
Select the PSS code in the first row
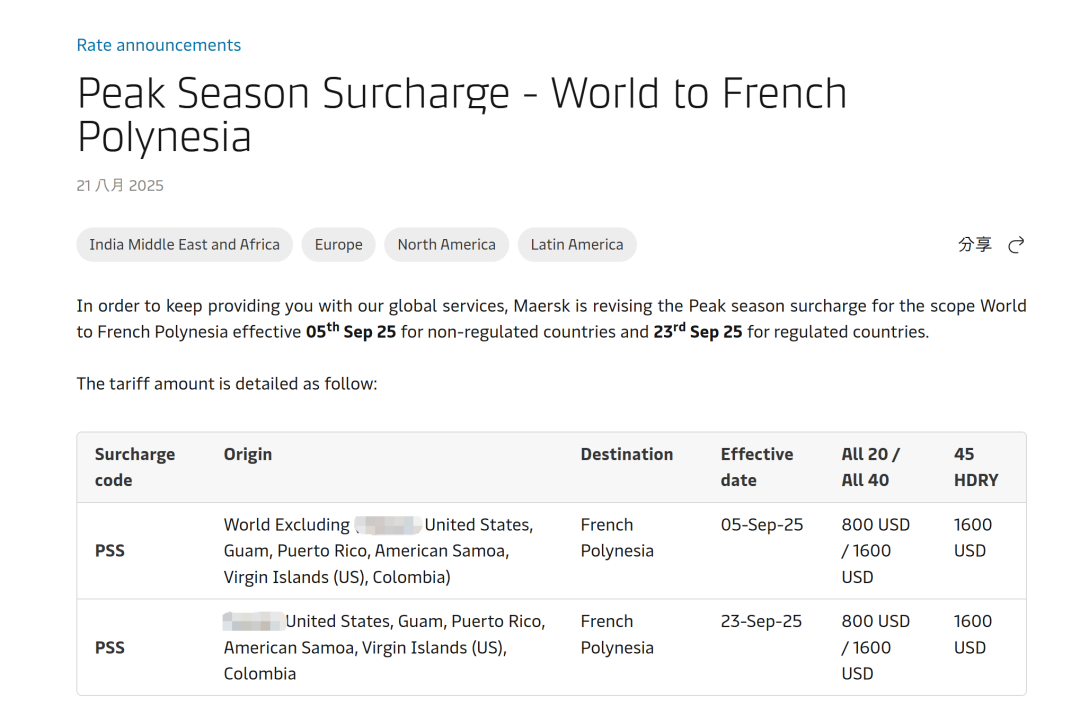coord(110,551)
